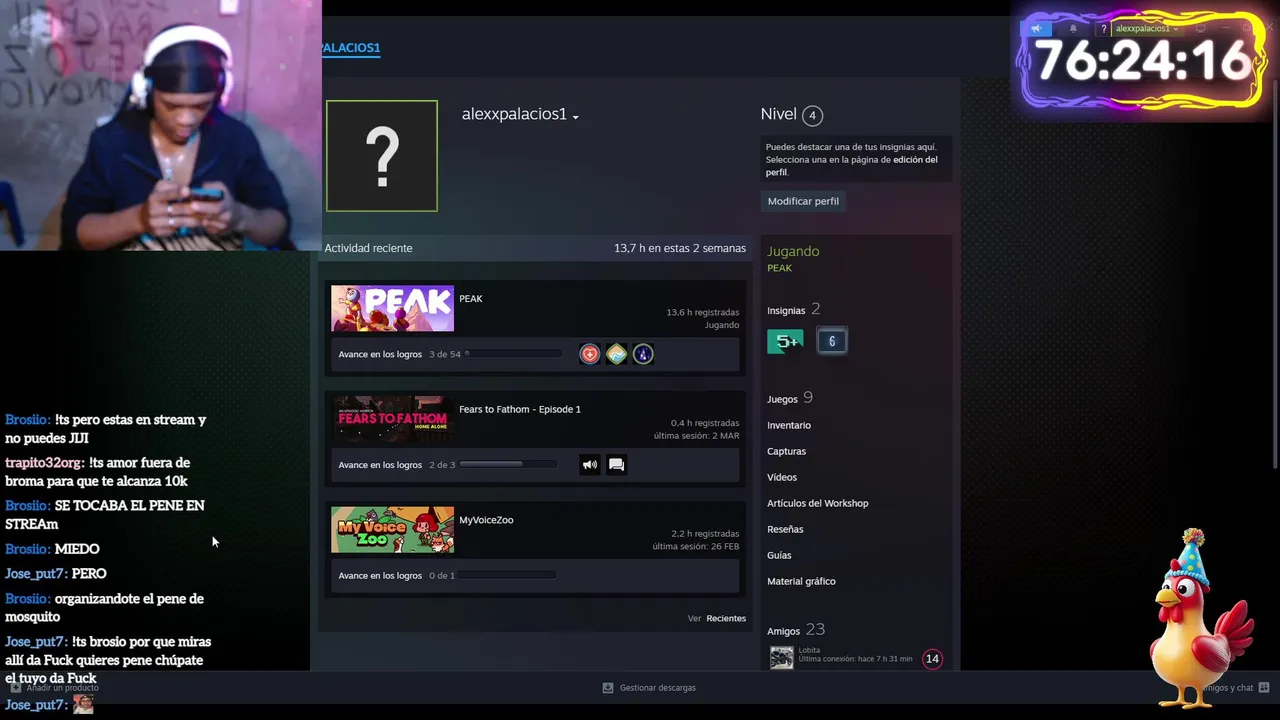Click the MyVoiceZoo achievement progress bar

(x=508, y=575)
